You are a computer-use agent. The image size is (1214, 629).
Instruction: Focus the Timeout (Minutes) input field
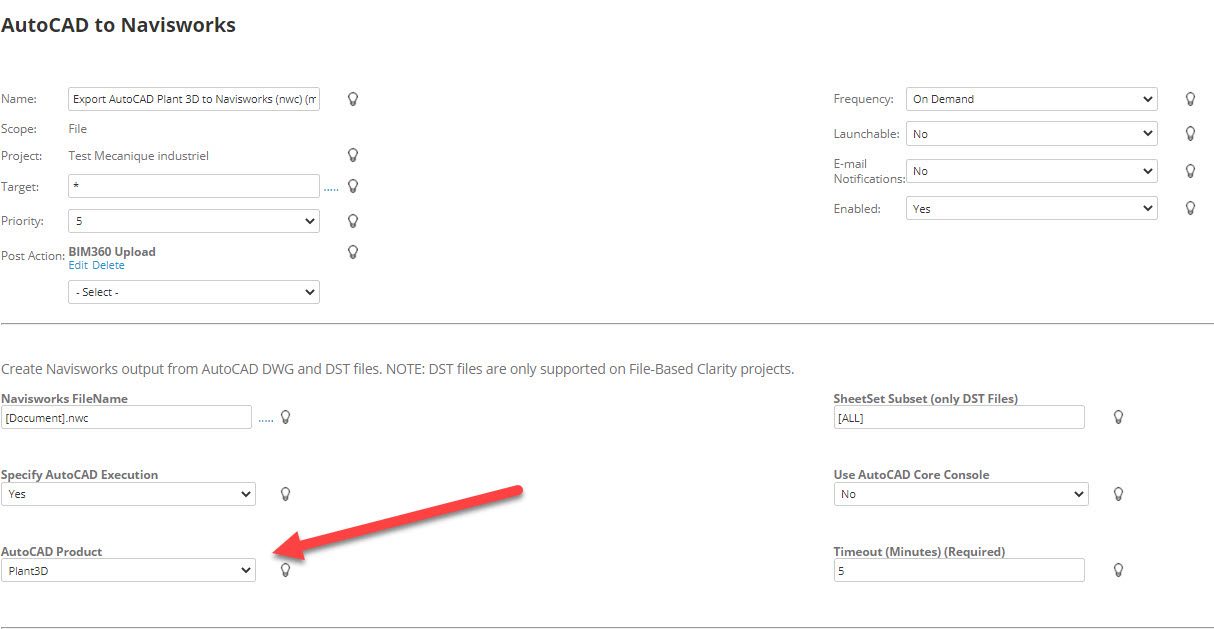point(958,570)
